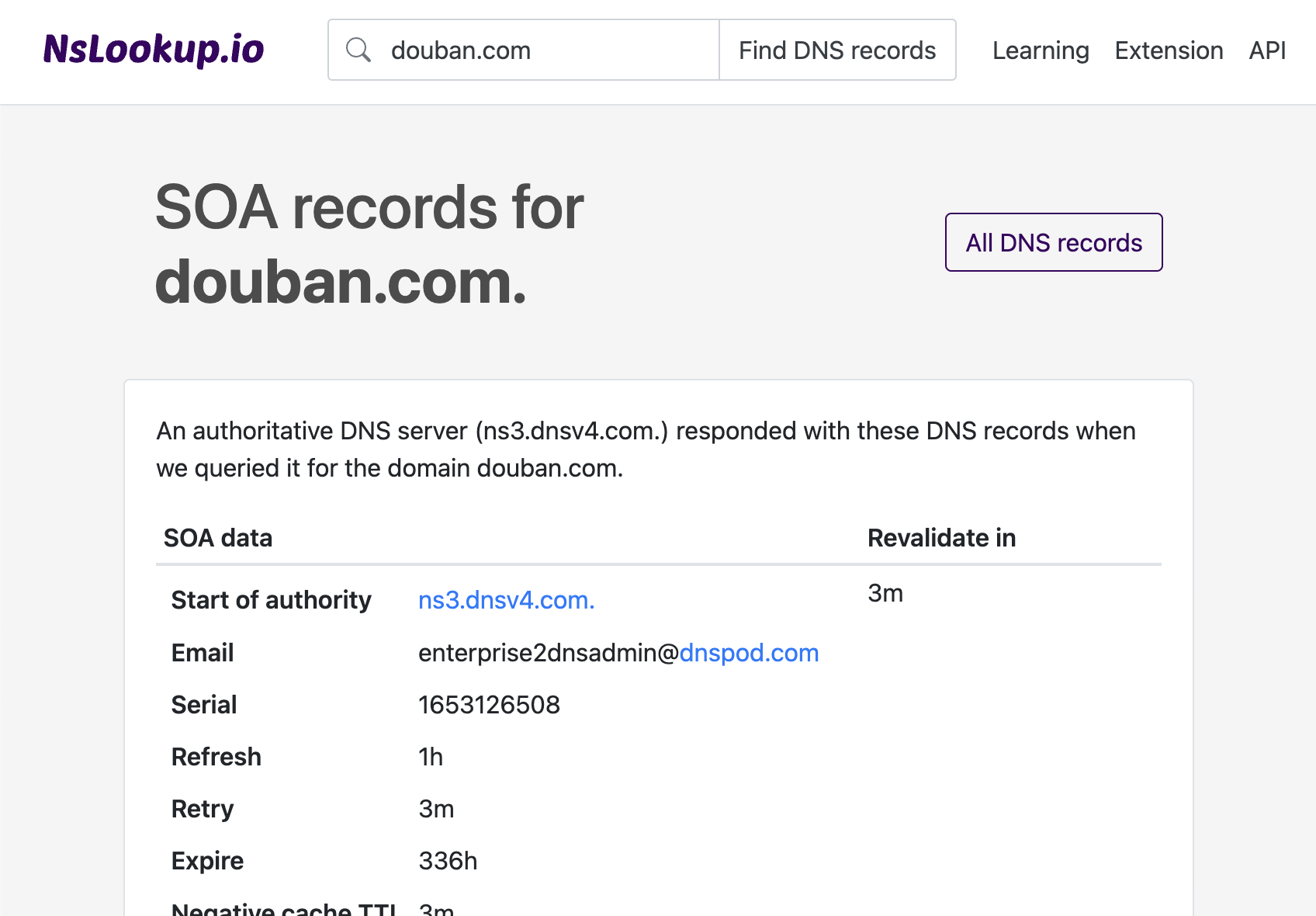Click the SOA data column header

click(x=218, y=537)
